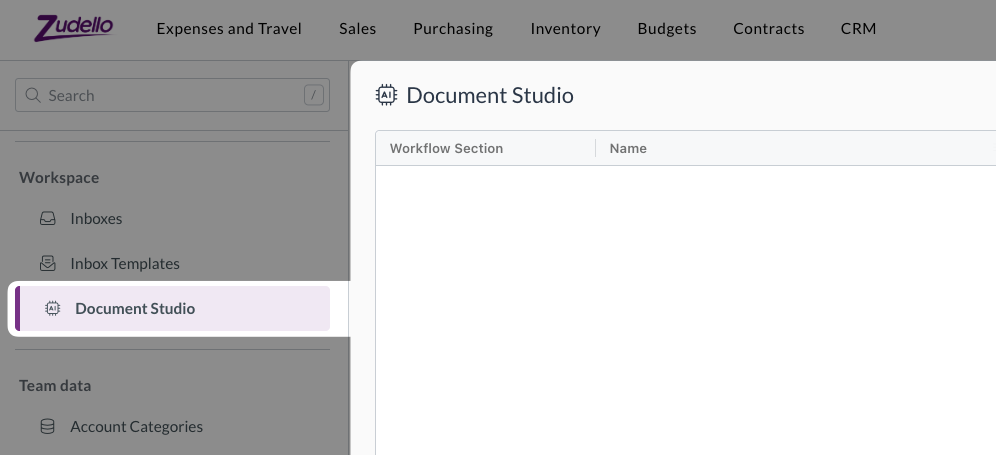Click the magnifier icon in the search box

34,96
